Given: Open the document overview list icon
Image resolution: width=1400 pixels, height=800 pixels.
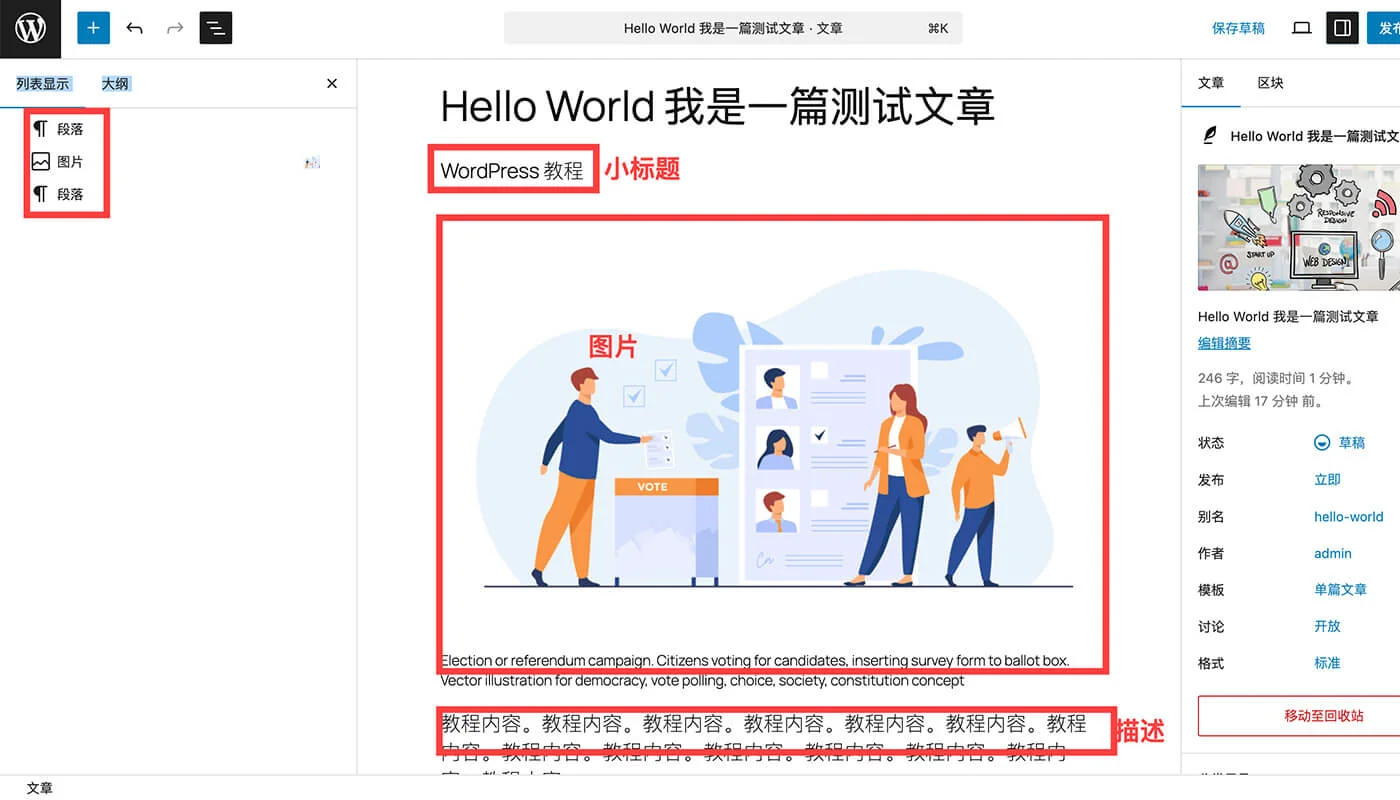Looking at the screenshot, I should click(214, 28).
